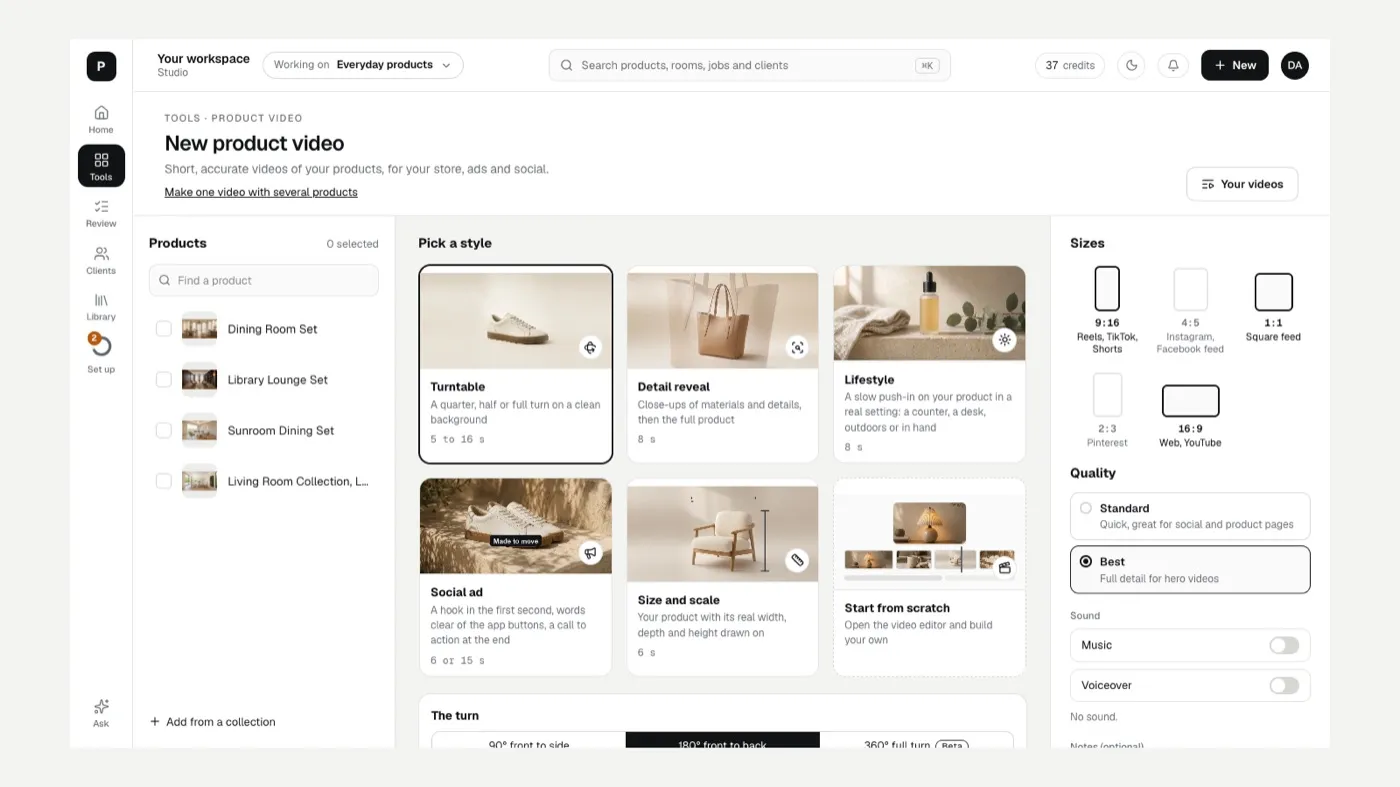This screenshot has height=787, width=1400.
Task: Check the Library Lounge Set checkbox
Action: pos(164,380)
